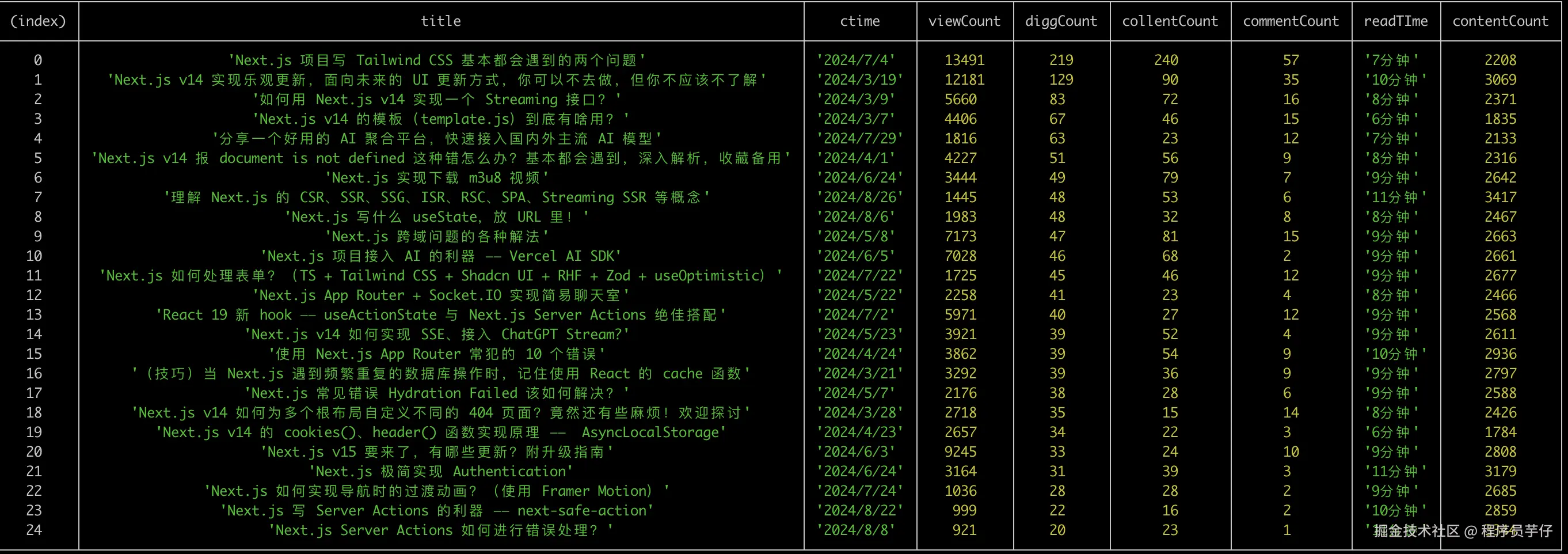
Task: Select title 'Server Actions 如何进行错误处理？'
Action: point(441,530)
